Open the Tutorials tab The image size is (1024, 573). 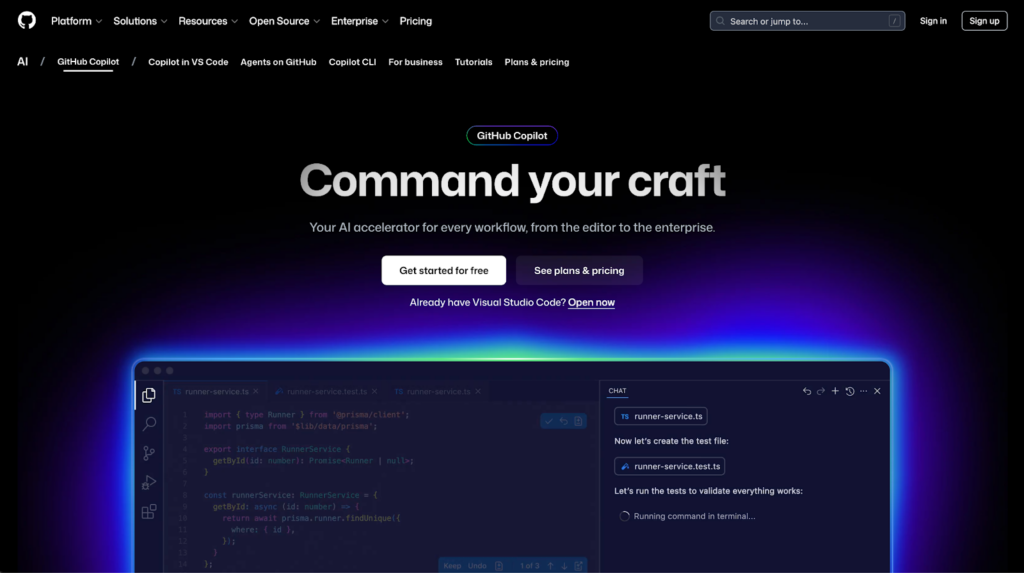pyautogui.click(x=473, y=62)
